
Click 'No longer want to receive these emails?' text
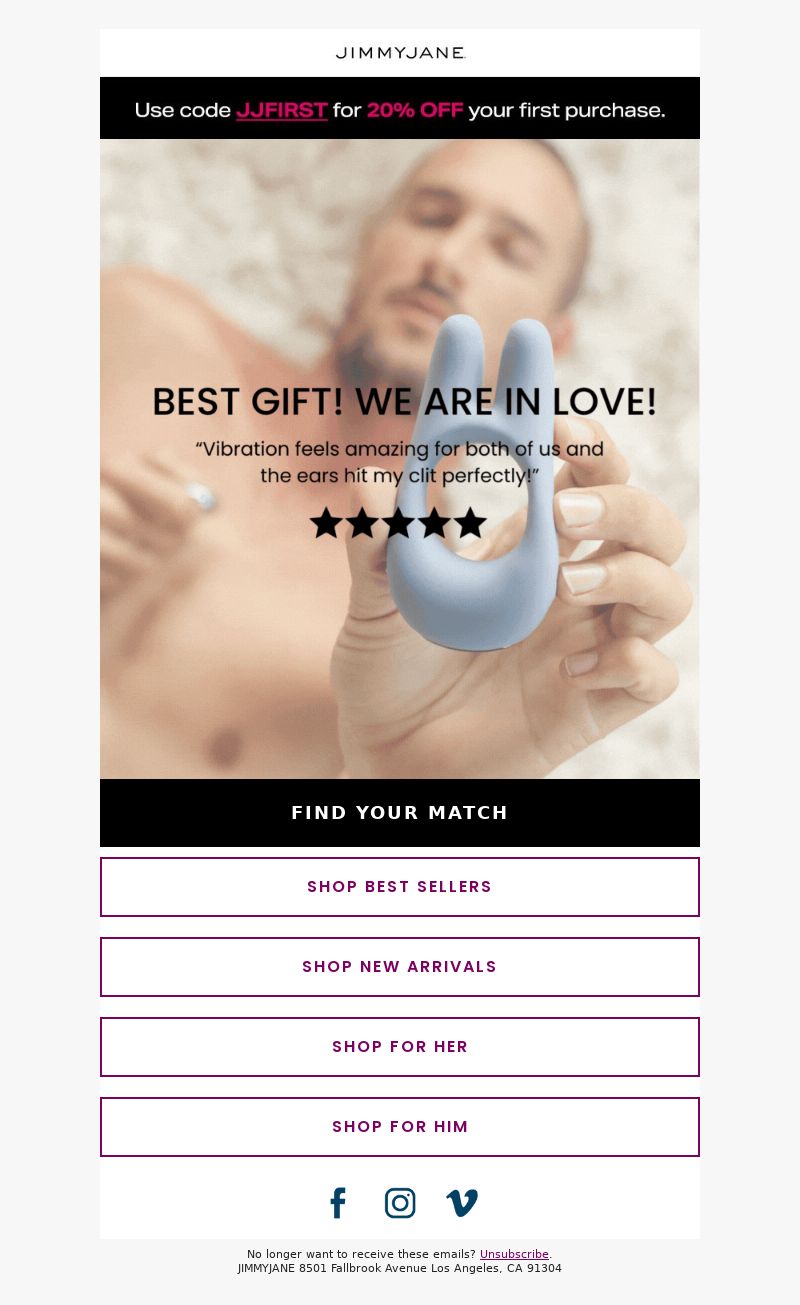(x=361, y=1254)
